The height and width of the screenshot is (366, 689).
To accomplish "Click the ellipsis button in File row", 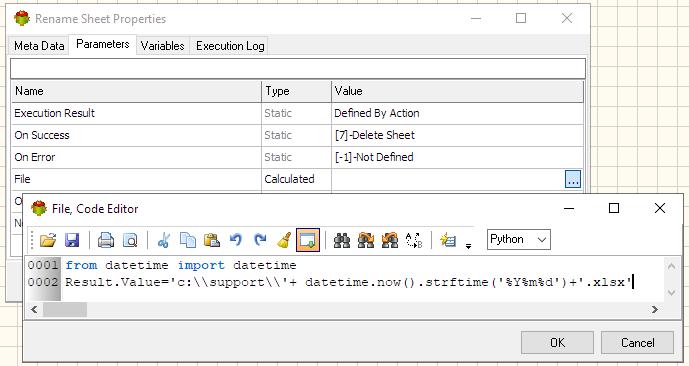I will (573, 179).
